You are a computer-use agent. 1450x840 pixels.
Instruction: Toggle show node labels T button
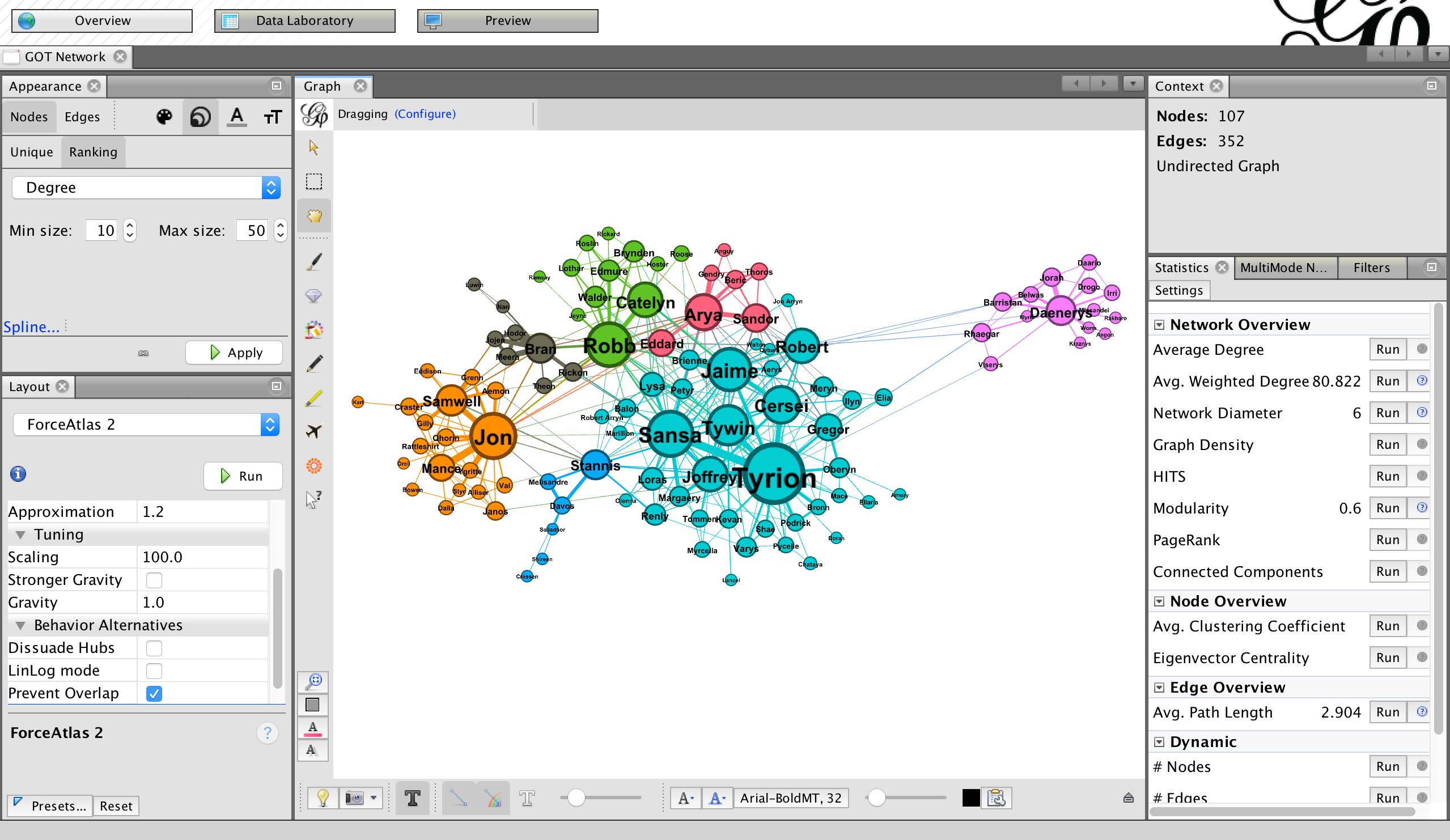413,798
